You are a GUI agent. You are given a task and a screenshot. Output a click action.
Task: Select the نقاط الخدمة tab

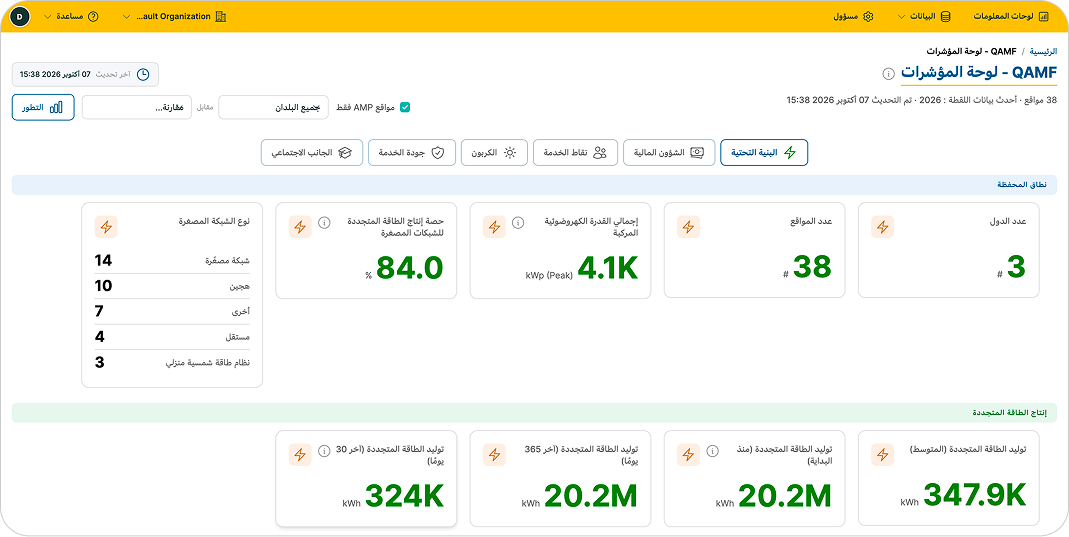pyautogui.click(x=575, y=153)
